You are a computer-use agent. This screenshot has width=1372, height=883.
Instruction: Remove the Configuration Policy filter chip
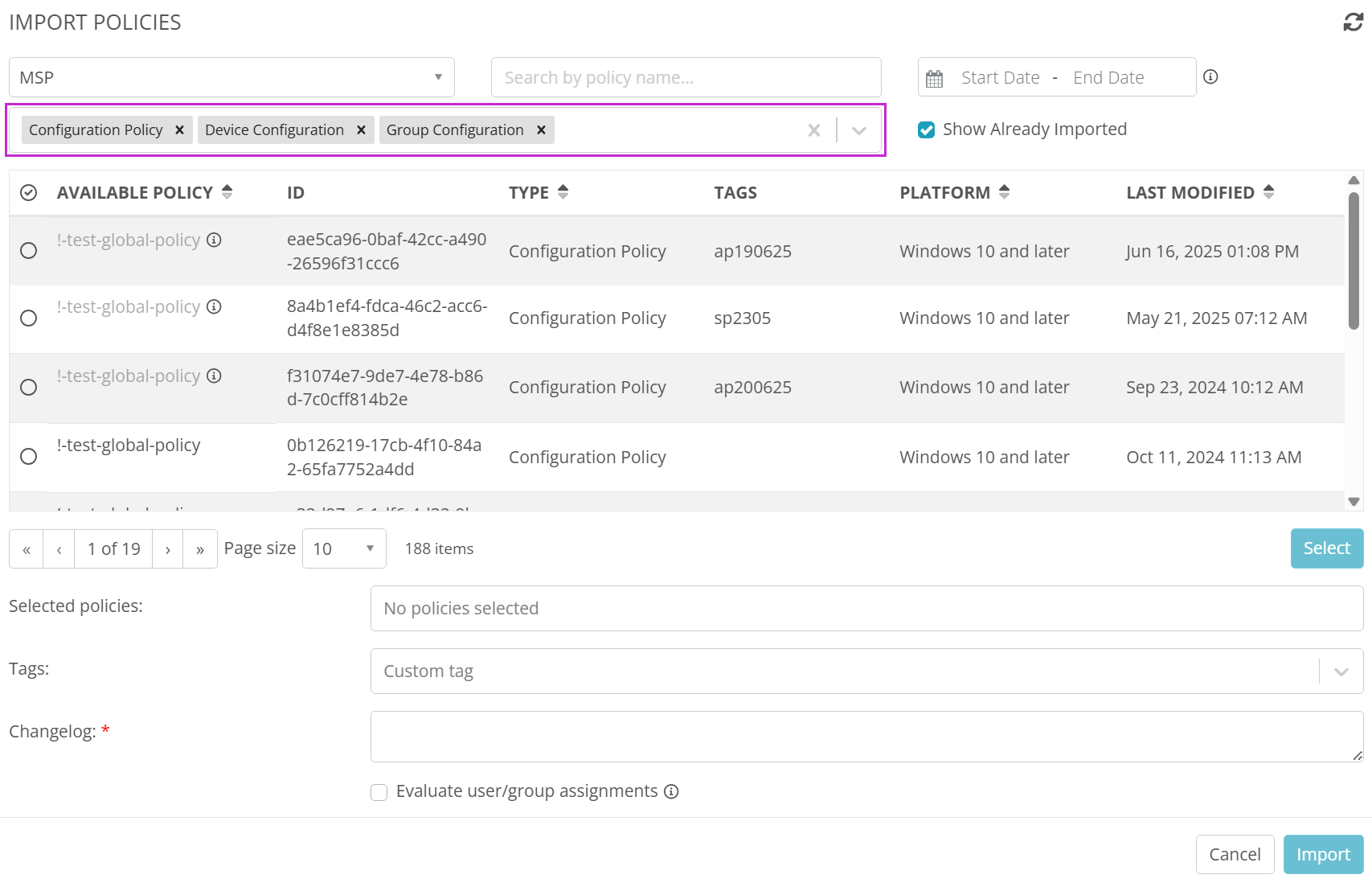coord(180,130)
